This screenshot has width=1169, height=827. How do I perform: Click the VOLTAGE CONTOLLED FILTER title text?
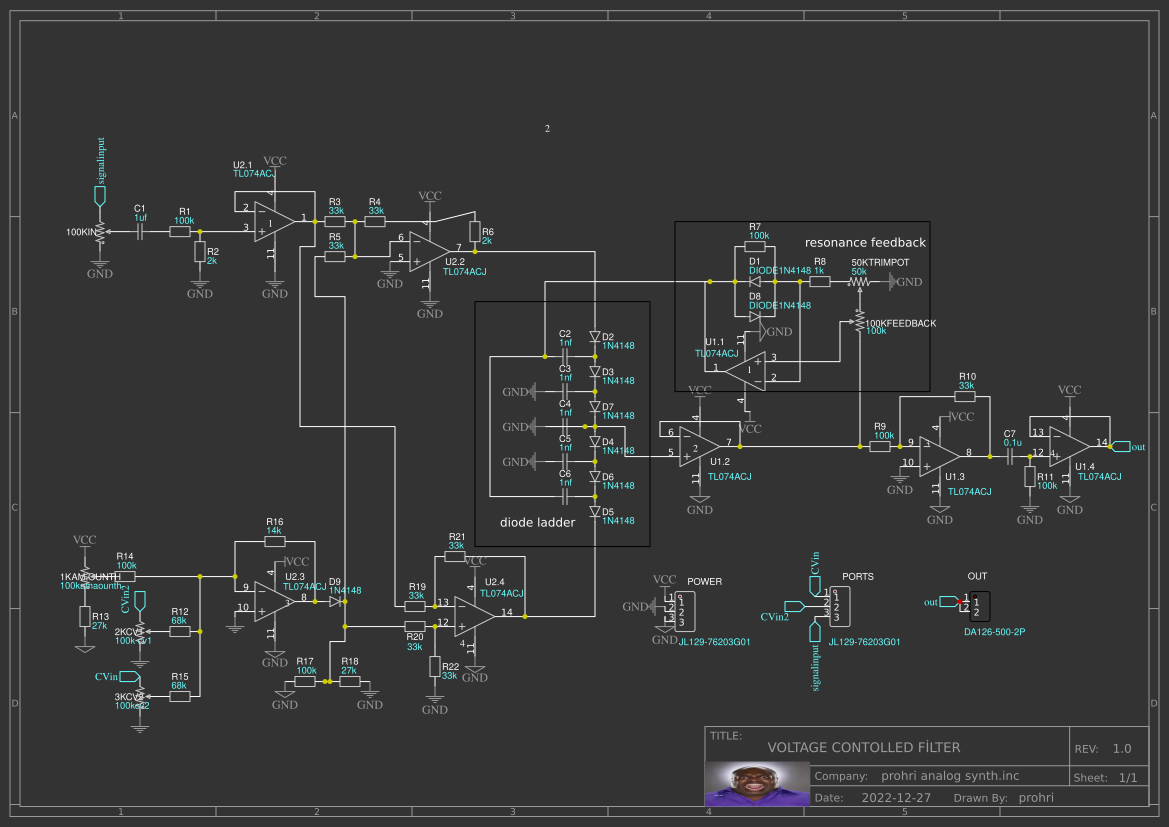pyautogui.click(x=864, y=747)
